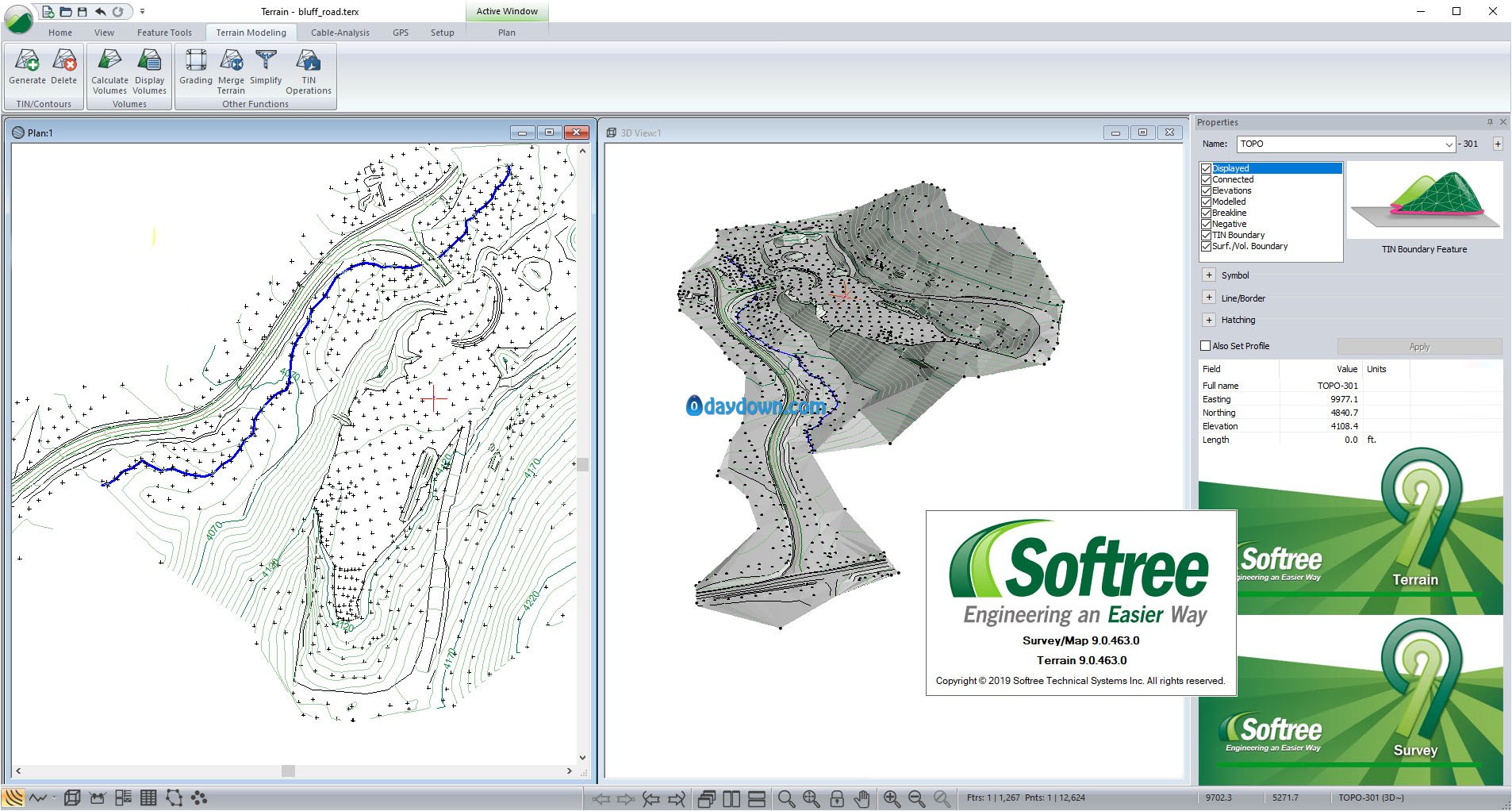Viewport: 1512px width, 811px height.
Task: Click the TIN Boundary Feature preview thumbnail
Action: tap(1424, 200)
